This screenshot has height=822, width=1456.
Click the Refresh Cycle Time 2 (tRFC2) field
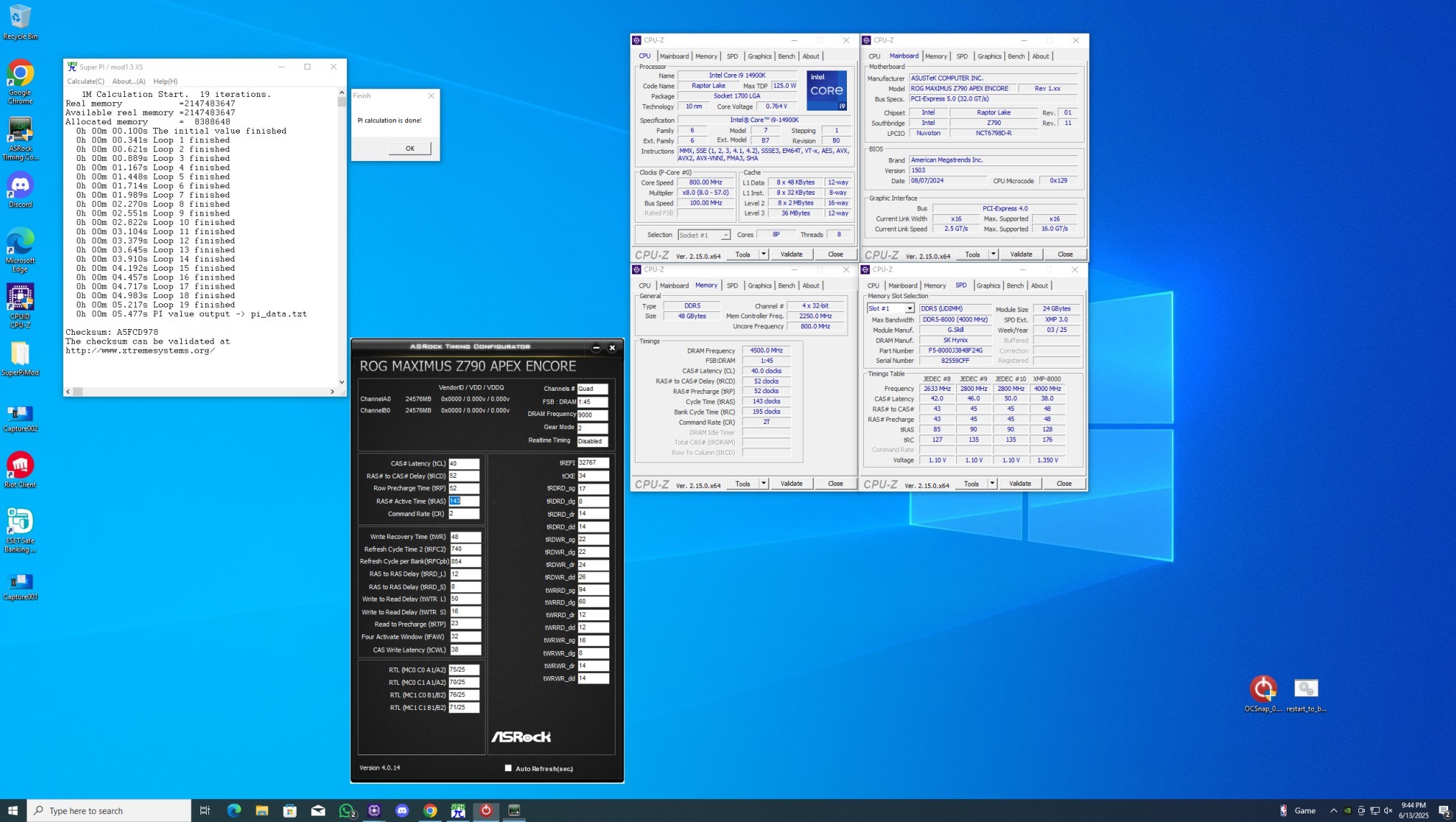point(465,549)
